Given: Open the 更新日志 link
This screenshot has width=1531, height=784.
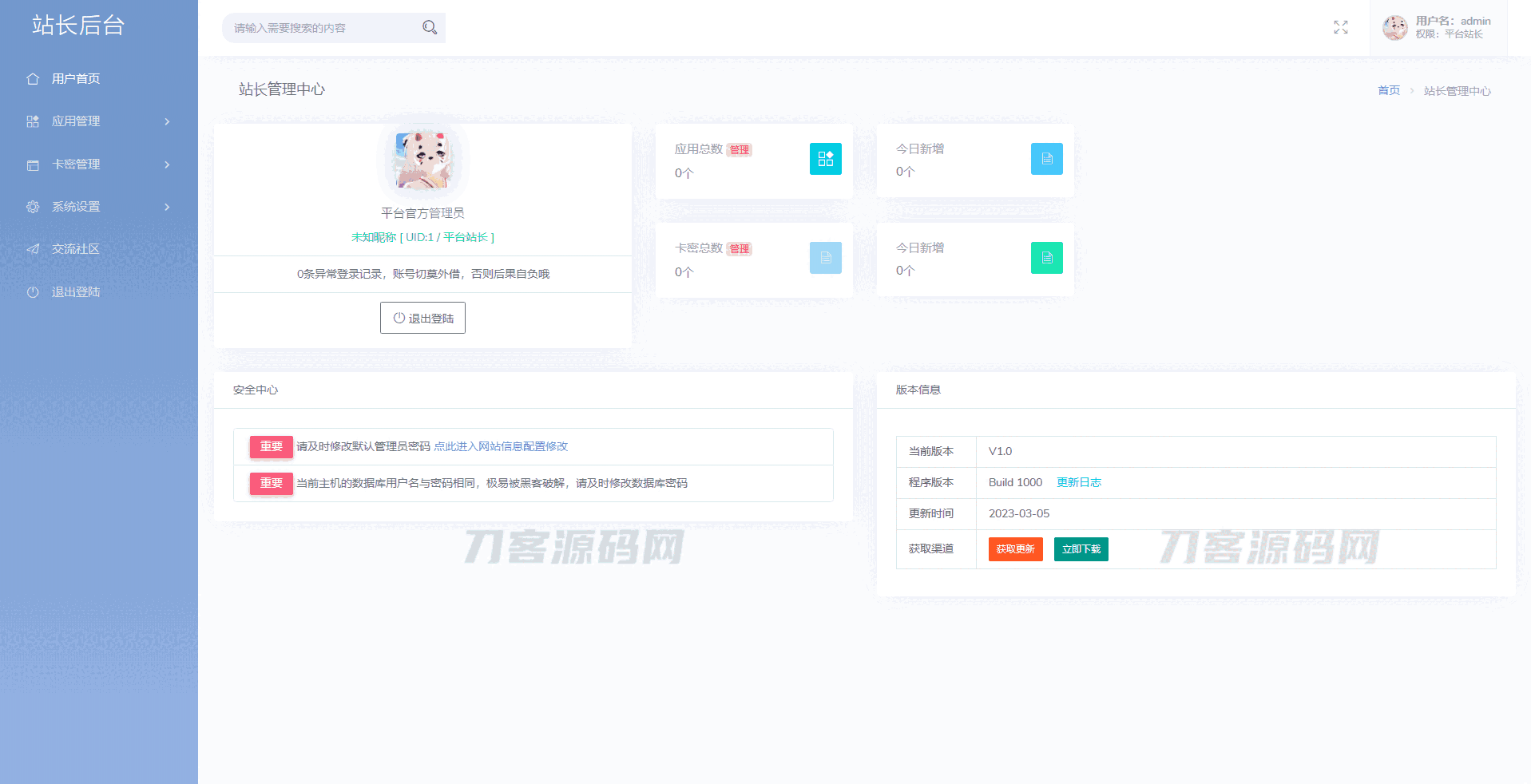Looking at the screenshot, I should tap(1078, 482).
